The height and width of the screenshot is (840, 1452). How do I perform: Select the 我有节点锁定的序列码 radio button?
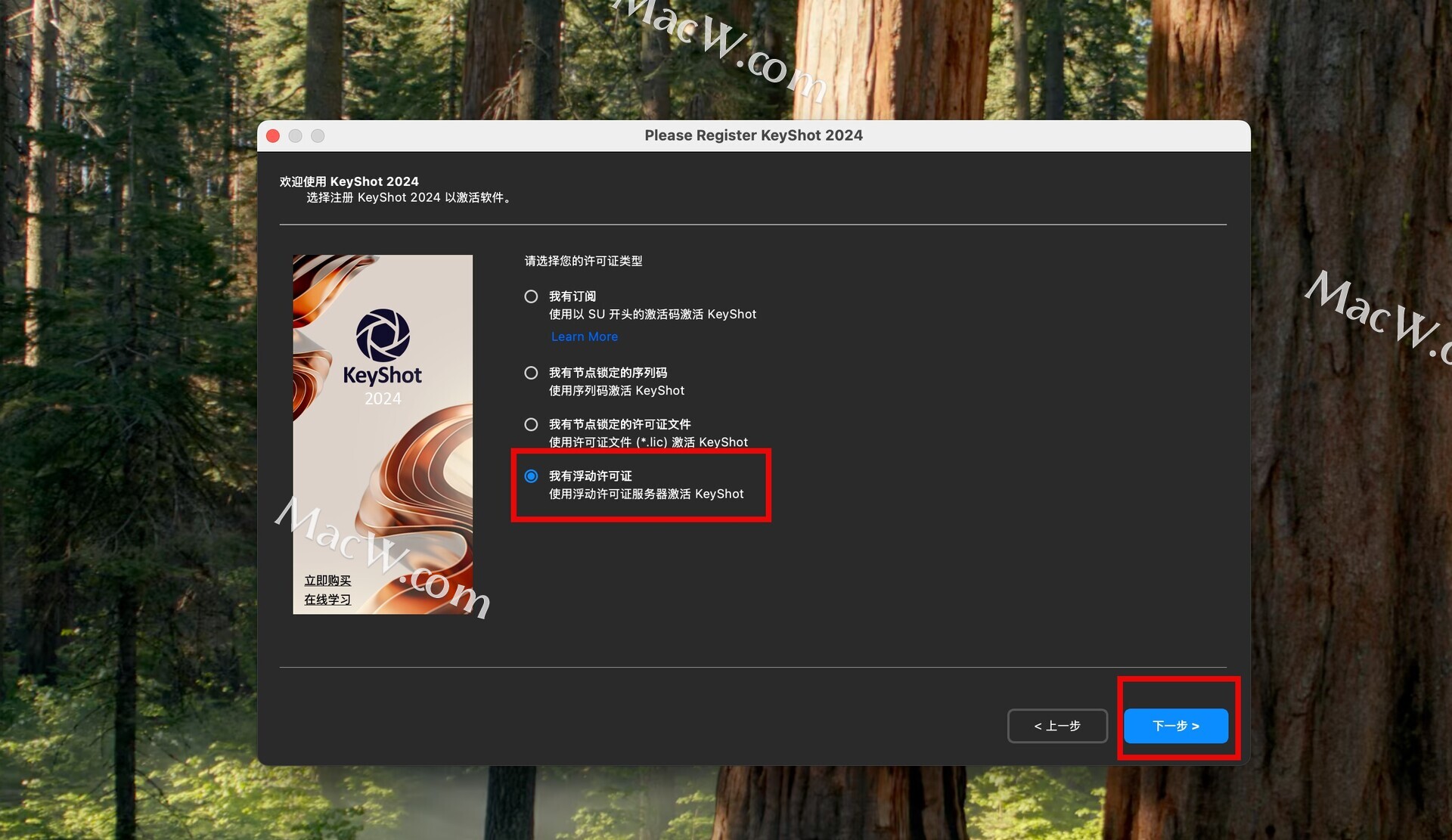(x=531, y=373)
